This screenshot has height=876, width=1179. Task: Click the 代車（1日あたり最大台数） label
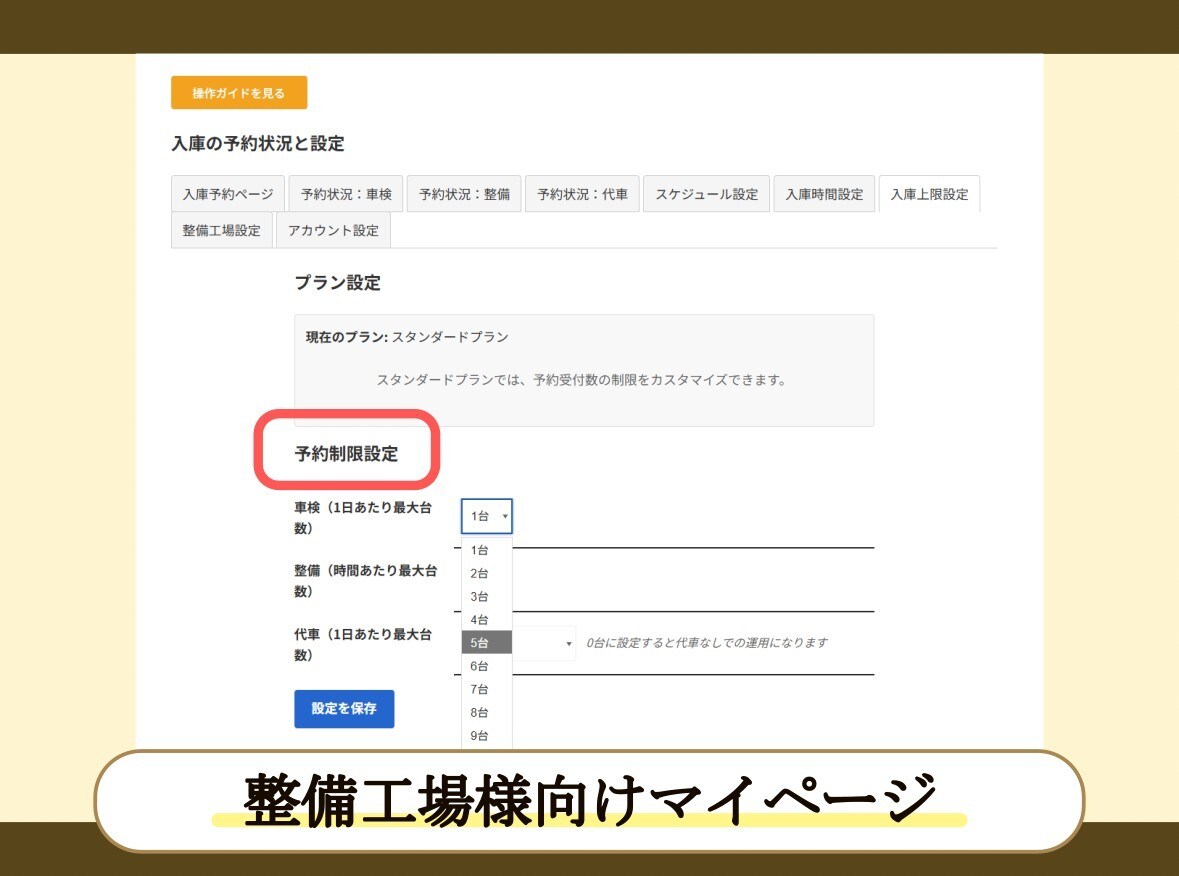click(x=363, y=644)
